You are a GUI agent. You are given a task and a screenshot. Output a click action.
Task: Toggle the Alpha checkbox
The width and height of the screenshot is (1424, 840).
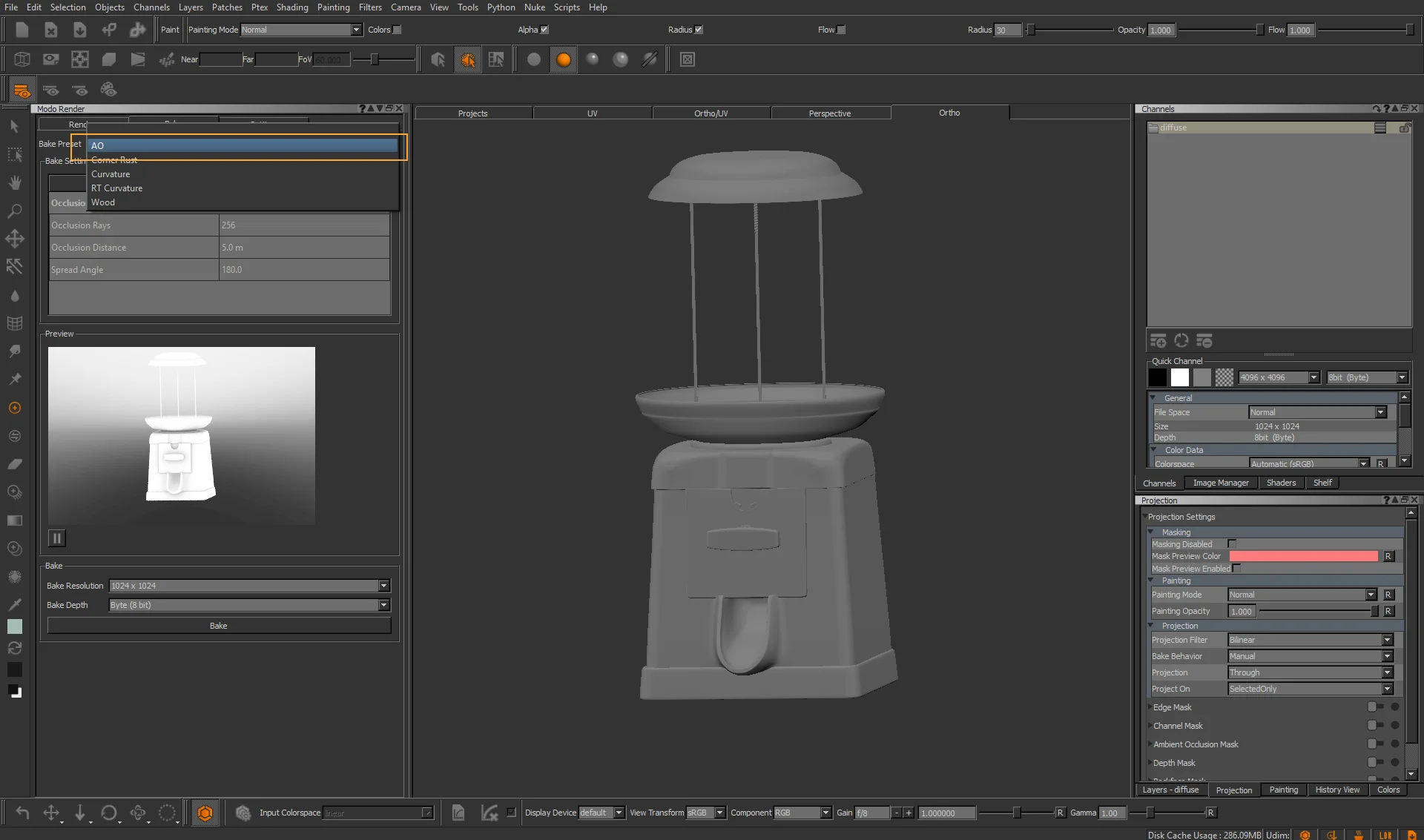(x=544, y=30)
